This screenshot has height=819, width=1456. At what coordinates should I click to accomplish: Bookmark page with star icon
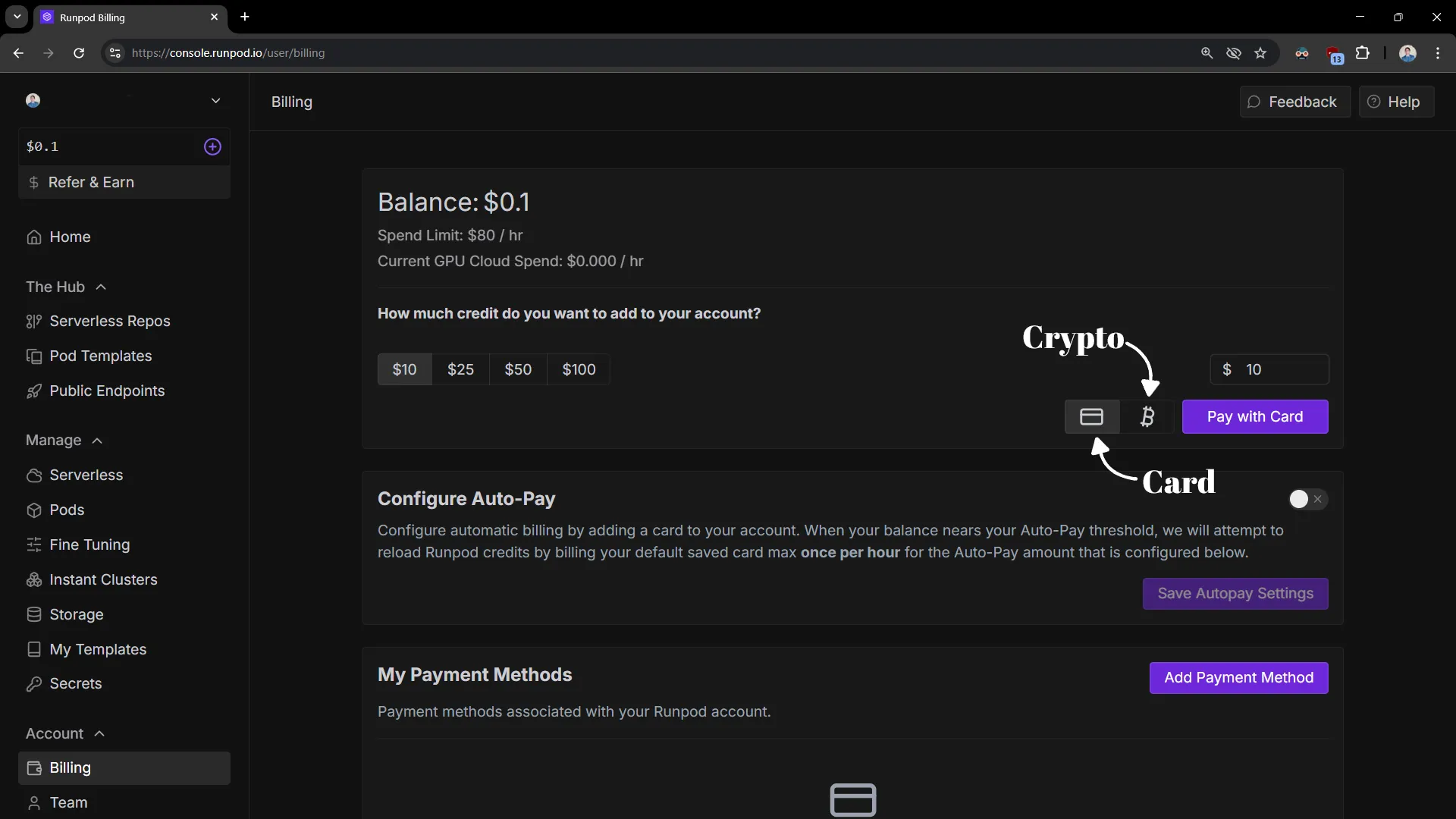point(1260,53)
